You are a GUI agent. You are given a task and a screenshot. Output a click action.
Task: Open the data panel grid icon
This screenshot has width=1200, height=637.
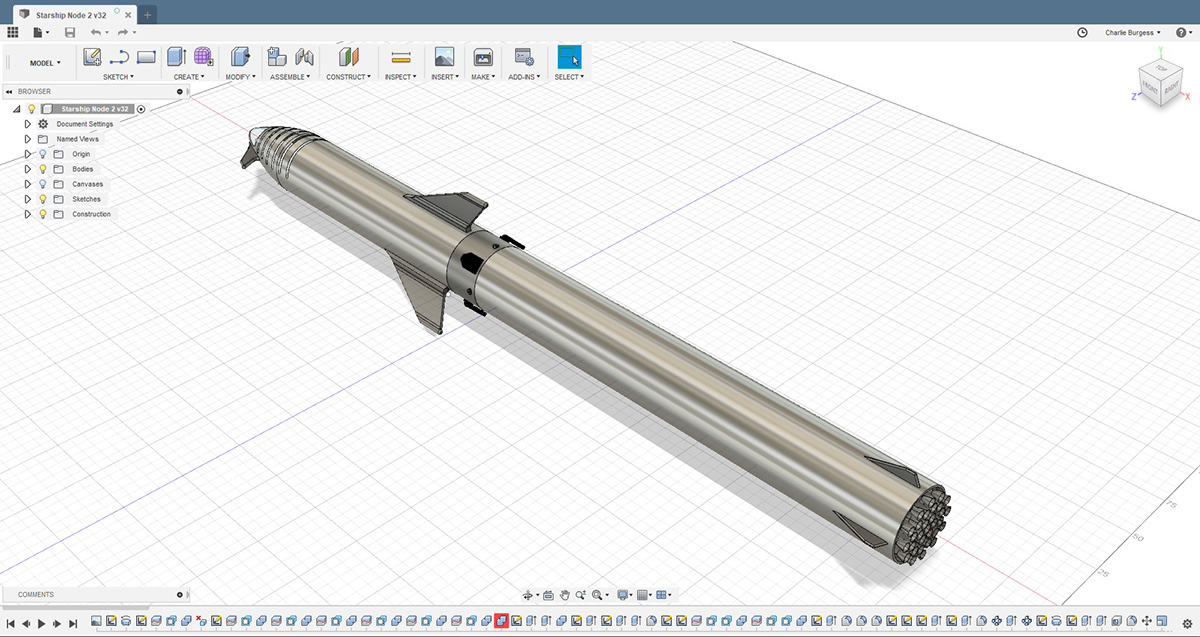pyautogui.click(x=13, y=33)
